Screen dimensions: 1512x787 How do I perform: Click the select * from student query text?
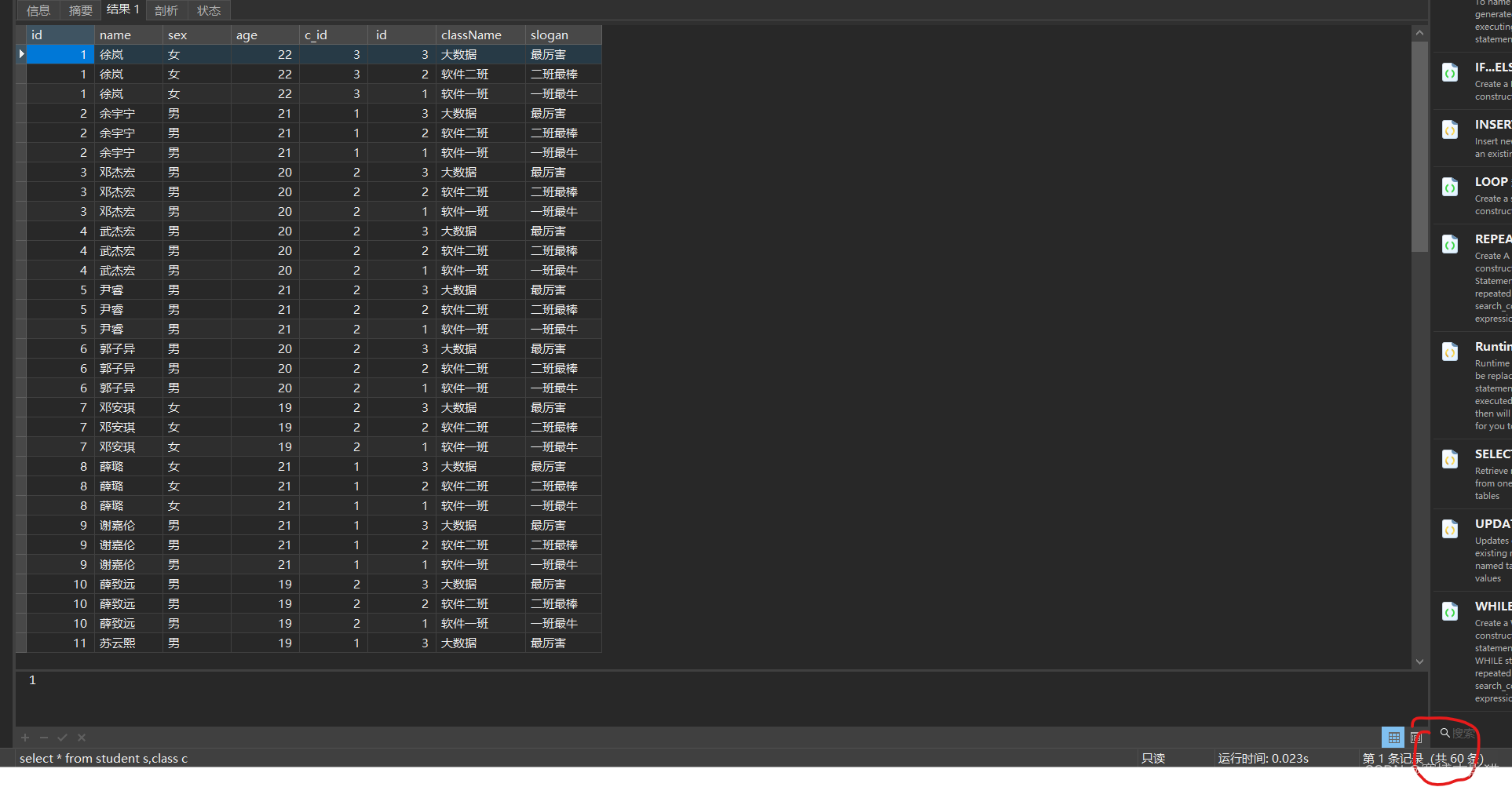point(104,758)
